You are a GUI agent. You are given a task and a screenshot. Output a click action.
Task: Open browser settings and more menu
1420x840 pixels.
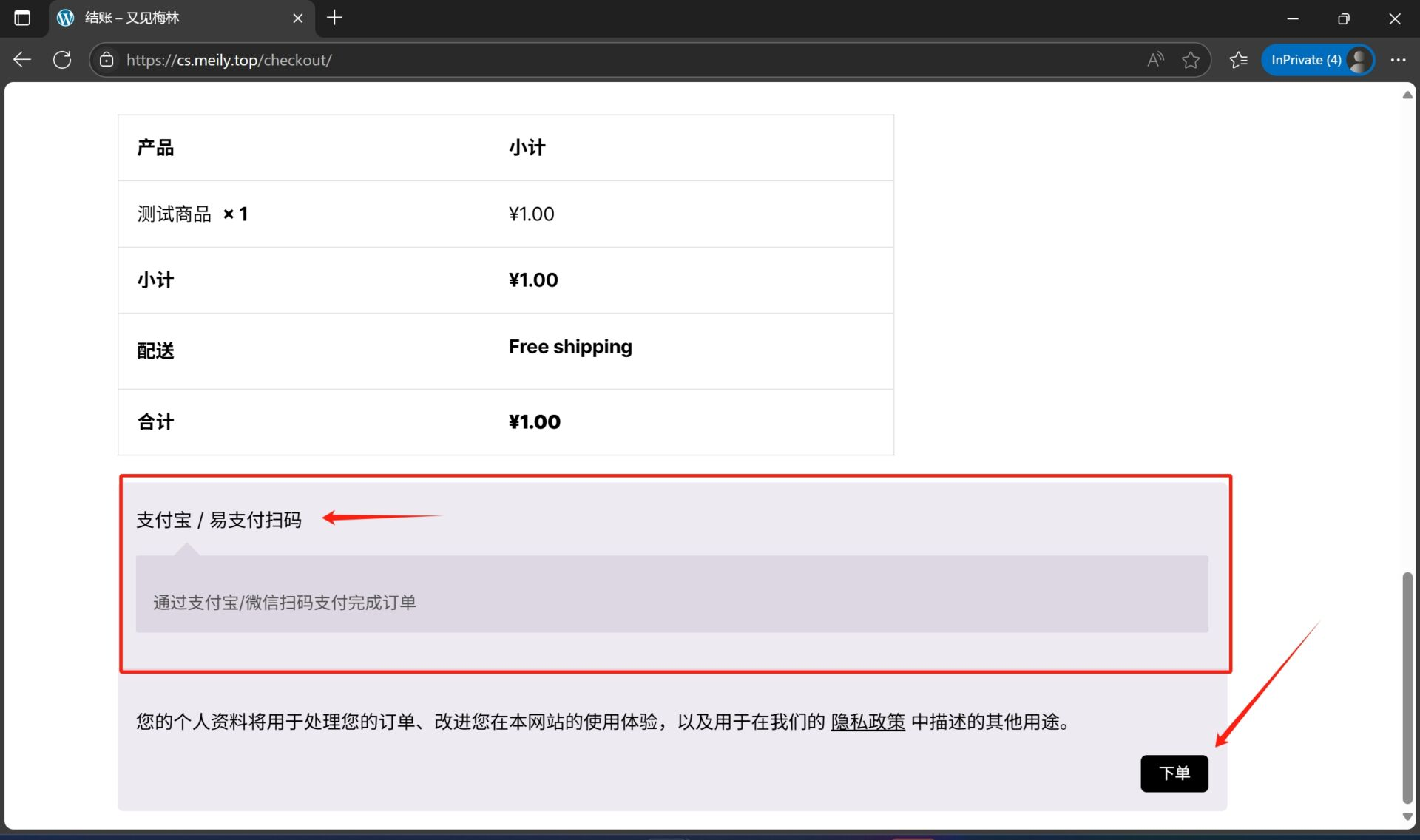(1397, 60)
